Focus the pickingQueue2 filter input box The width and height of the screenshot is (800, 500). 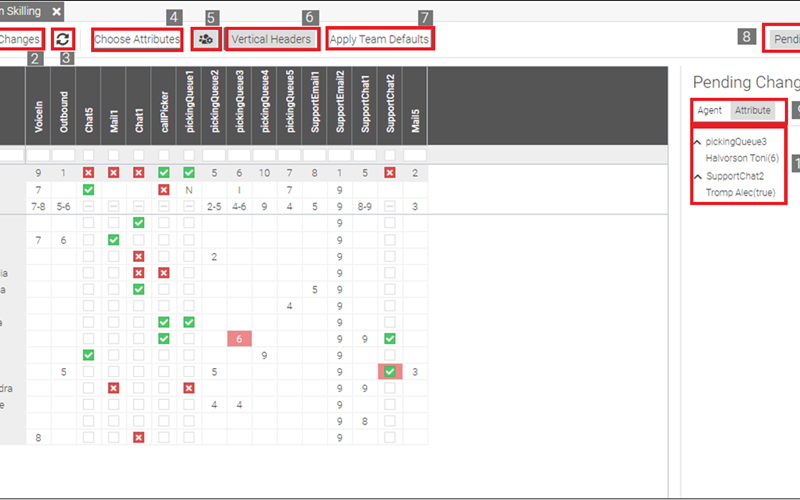coord(214,155)
